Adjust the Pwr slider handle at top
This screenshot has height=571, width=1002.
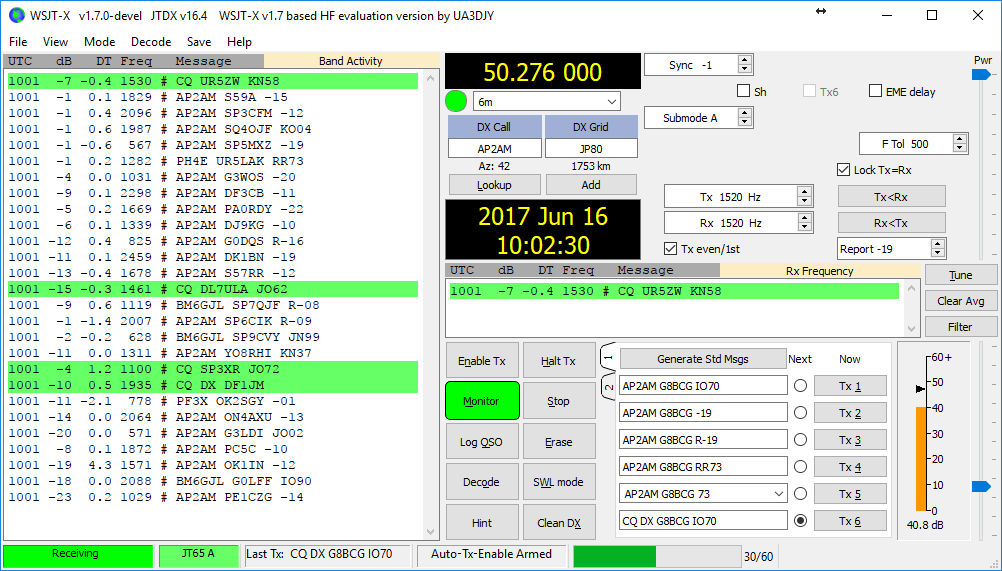pos(981,75)
